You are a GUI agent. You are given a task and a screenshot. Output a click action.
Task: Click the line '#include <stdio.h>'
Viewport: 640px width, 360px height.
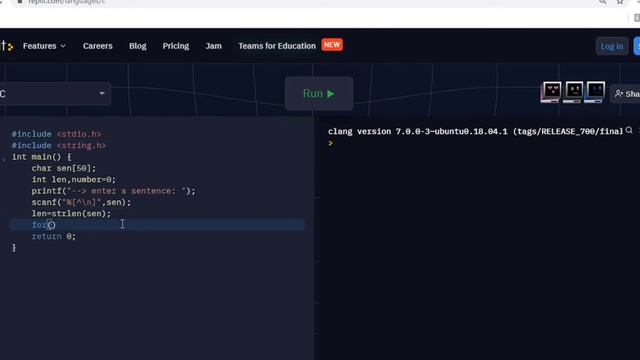[x=56, y=134]
